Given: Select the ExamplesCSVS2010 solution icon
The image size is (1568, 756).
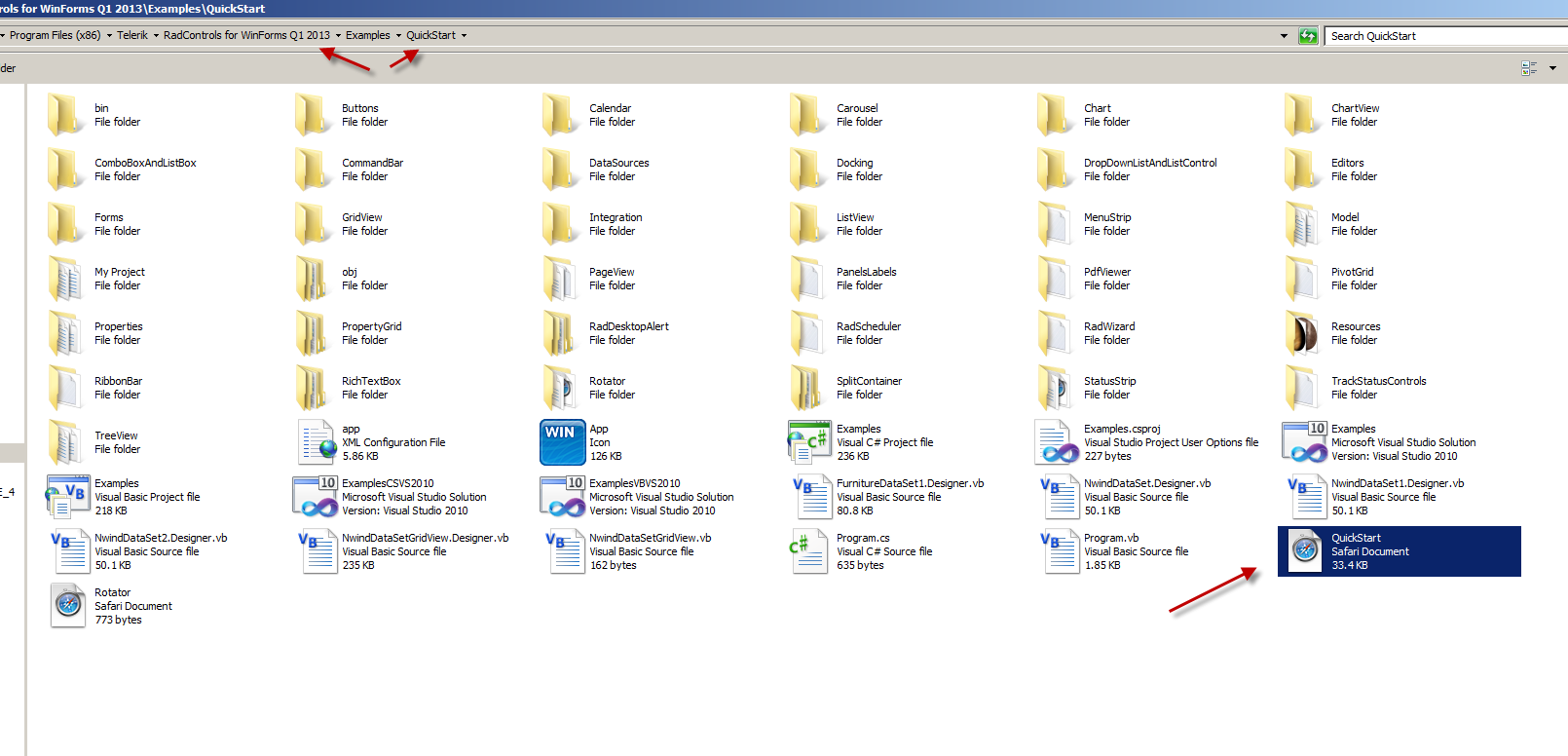Looking at the screenshot, I should 315,497.
